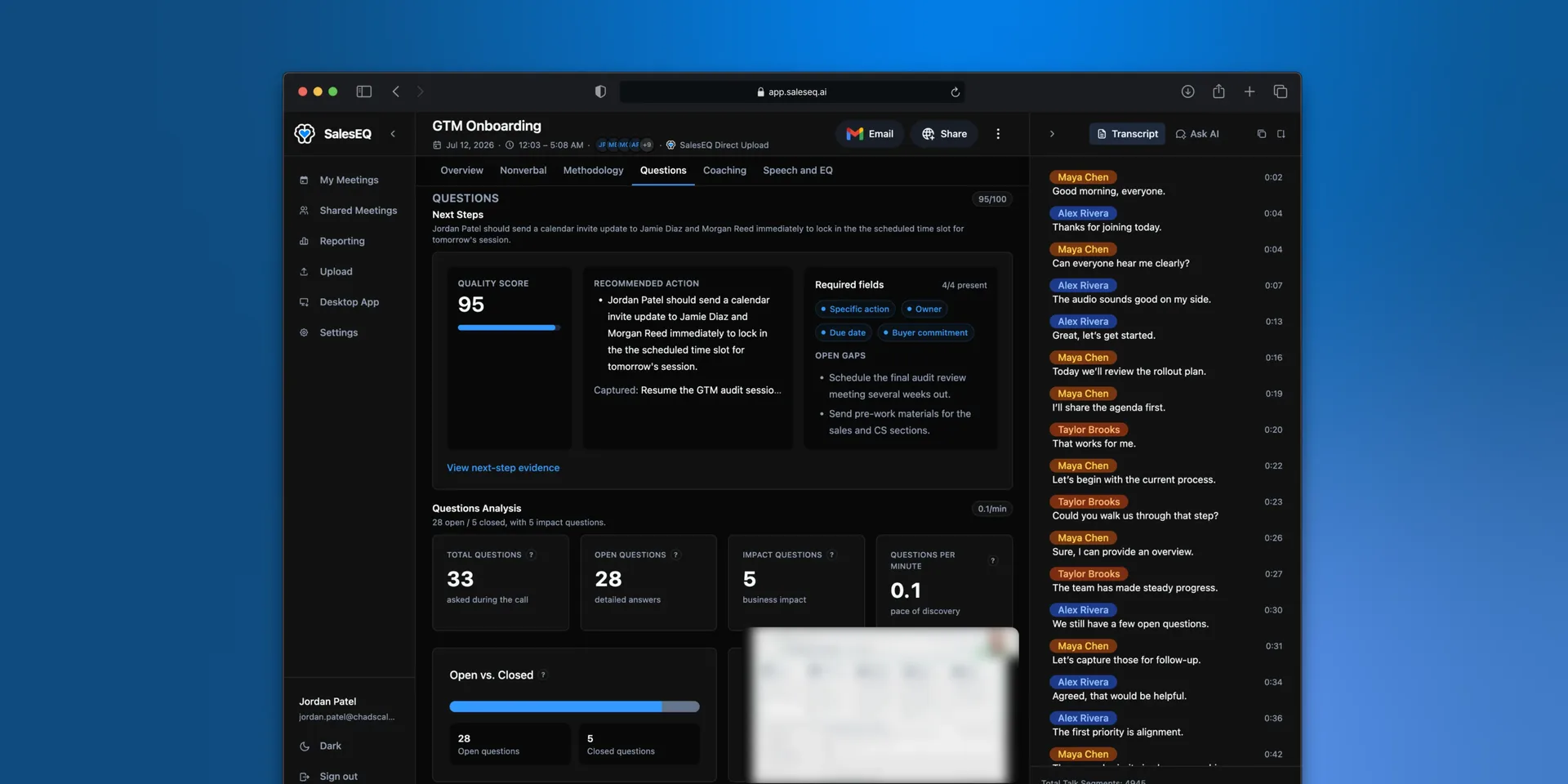The width and height of the screenshot is (1568, 784).
Task: Click the participant avatars group
Action: click(625, 145)
